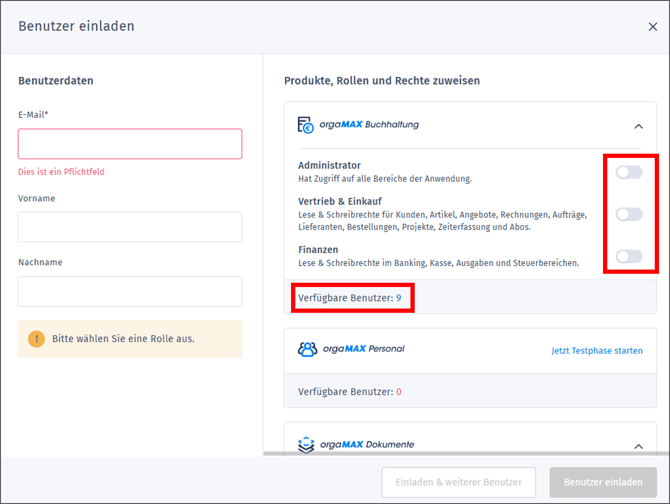
Task: Click available users count 0 for Personal
Action: point(398,391)
